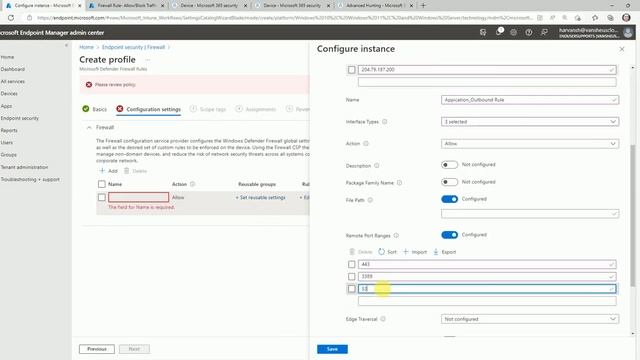
Task: Click the Previous button
Action: [97, 349]
